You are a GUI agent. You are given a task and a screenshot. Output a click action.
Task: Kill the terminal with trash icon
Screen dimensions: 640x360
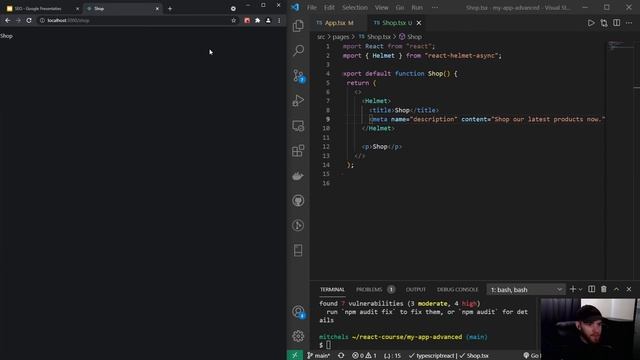pyautogui.click(x=604, y=289)
